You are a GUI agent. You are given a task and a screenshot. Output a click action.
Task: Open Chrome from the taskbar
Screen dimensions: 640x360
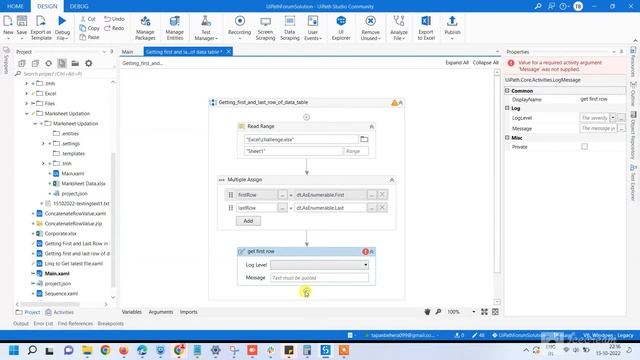105,350
